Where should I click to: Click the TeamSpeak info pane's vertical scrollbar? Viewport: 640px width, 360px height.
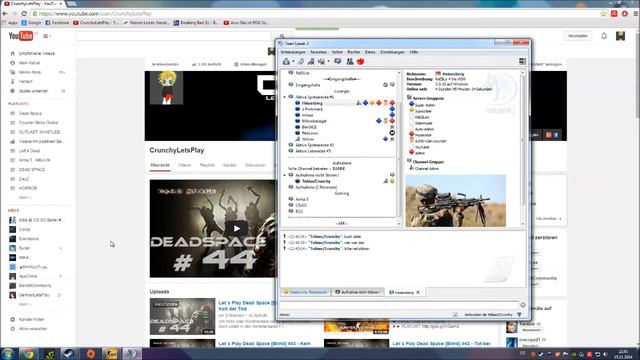(522, 139)
